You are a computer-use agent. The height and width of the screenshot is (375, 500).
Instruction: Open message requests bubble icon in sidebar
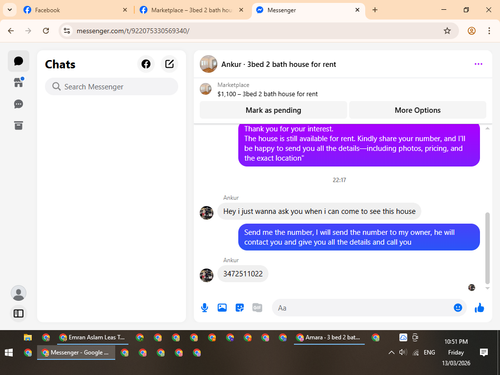(x=18, y=104)
